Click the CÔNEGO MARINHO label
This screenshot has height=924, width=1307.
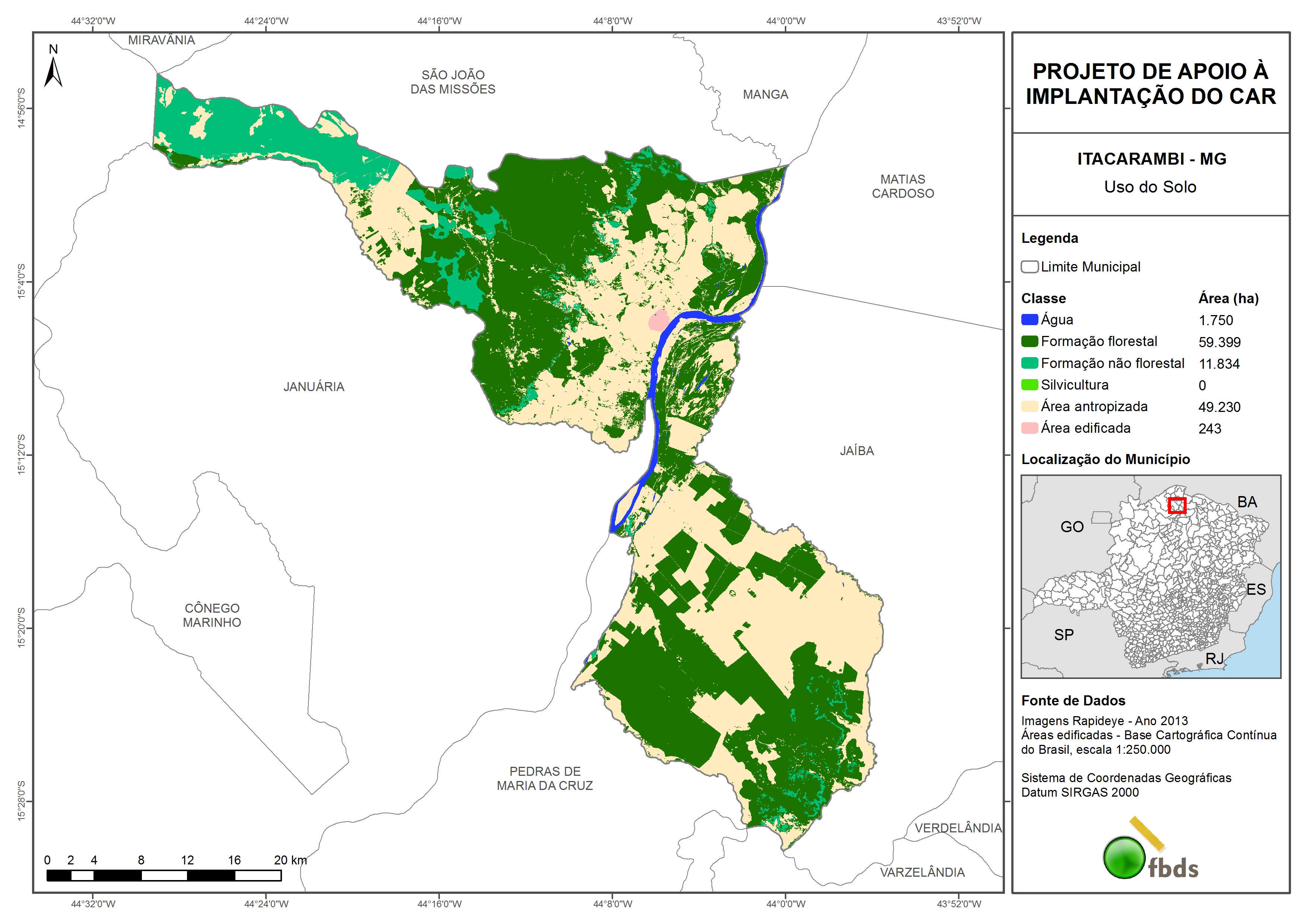(212, 615)
